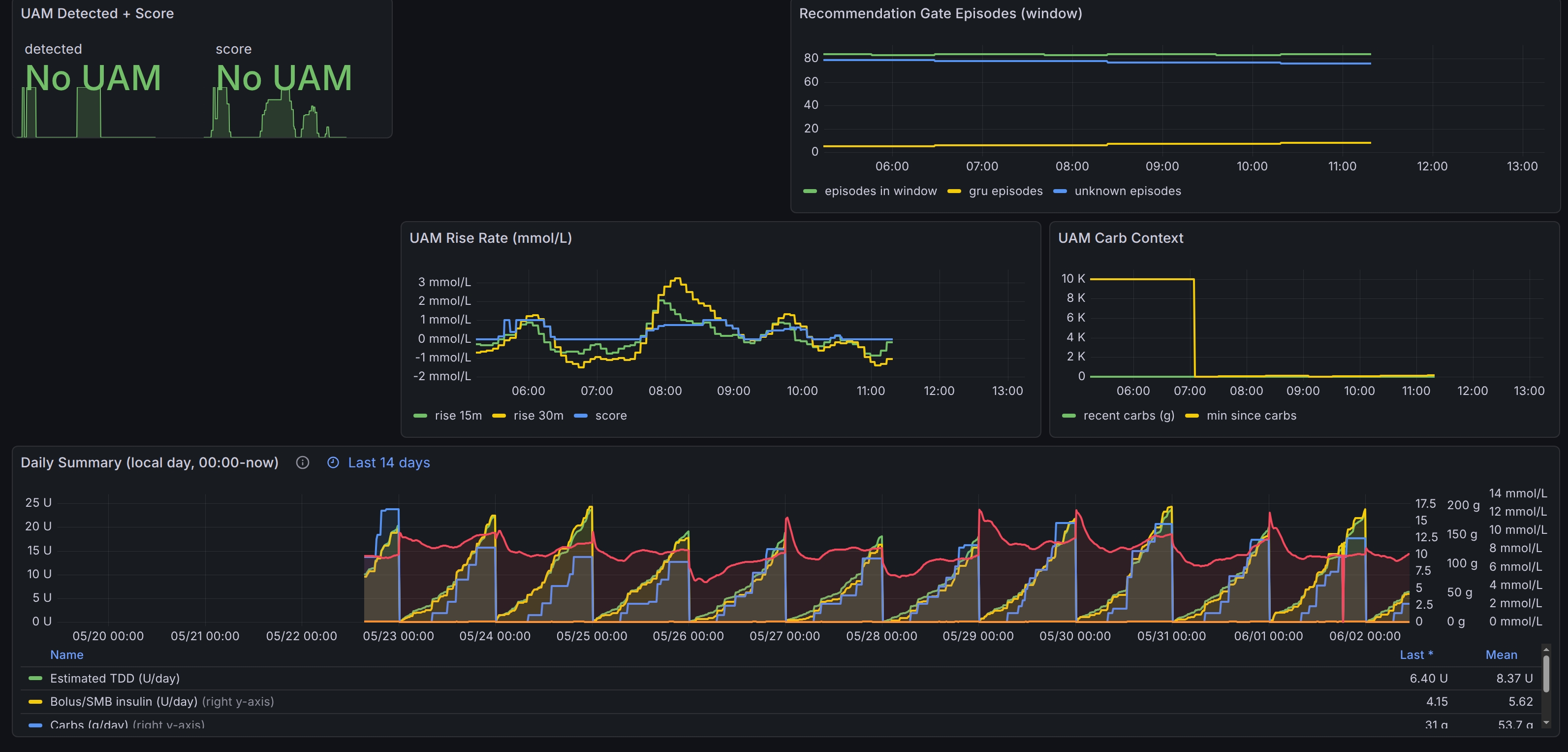Image resolution: width=1568 pixels, height=752 pixels.
Task: Open the 'UAM Carb Context' panel title menu
Action: click(1121, 238)
